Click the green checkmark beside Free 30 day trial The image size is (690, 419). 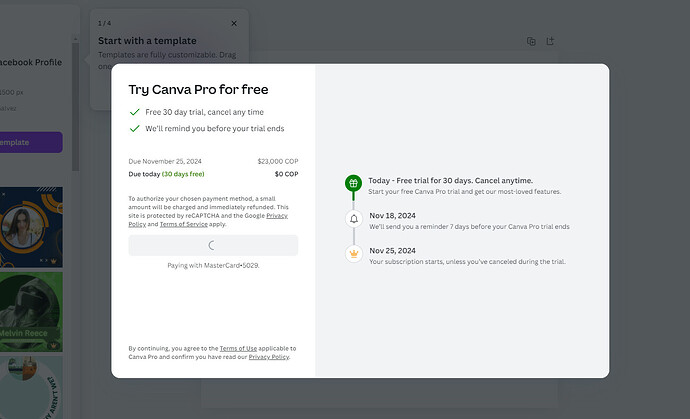[135, 112]
